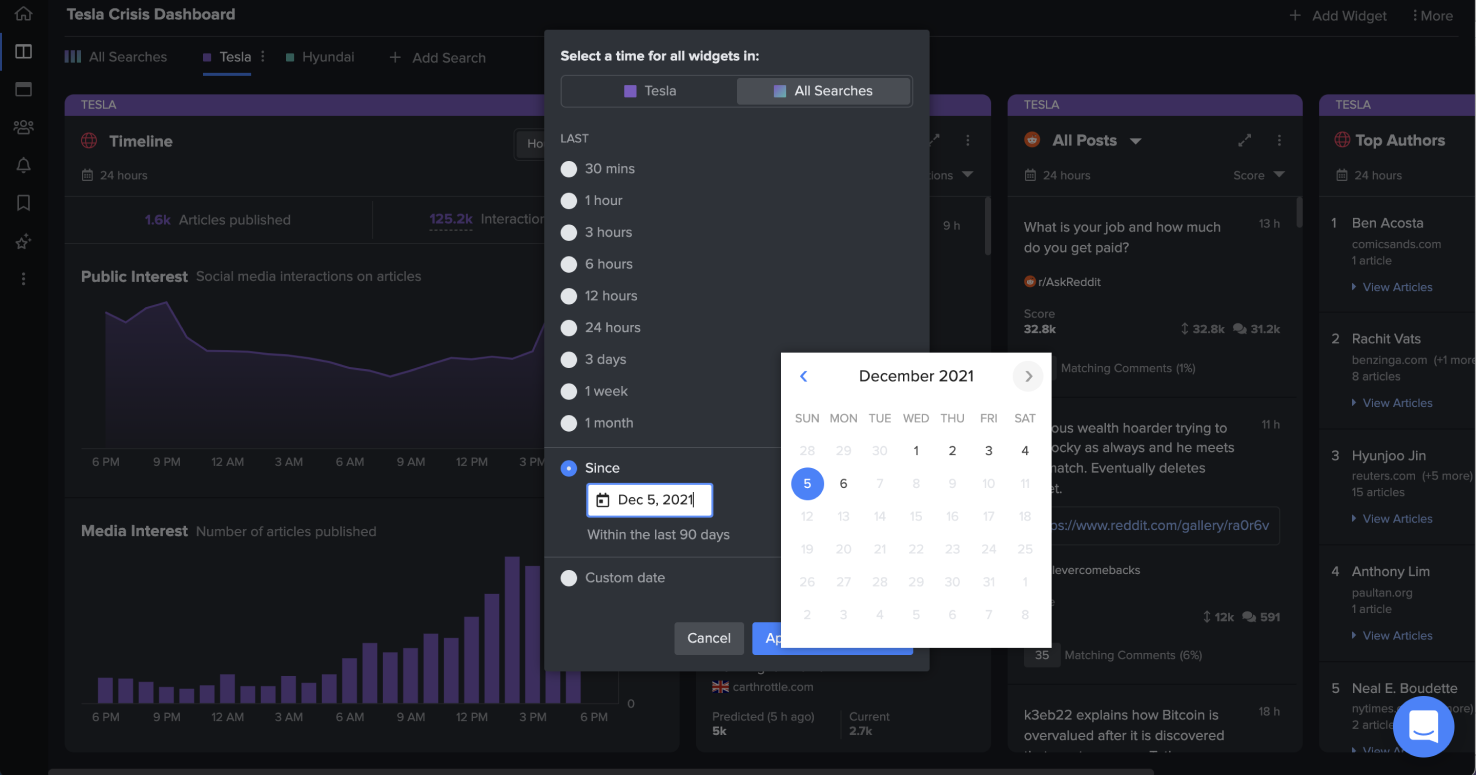Pick December 6 in the calendar
The height and width of the screenshot is (777, 1476).
click(843, 483)
